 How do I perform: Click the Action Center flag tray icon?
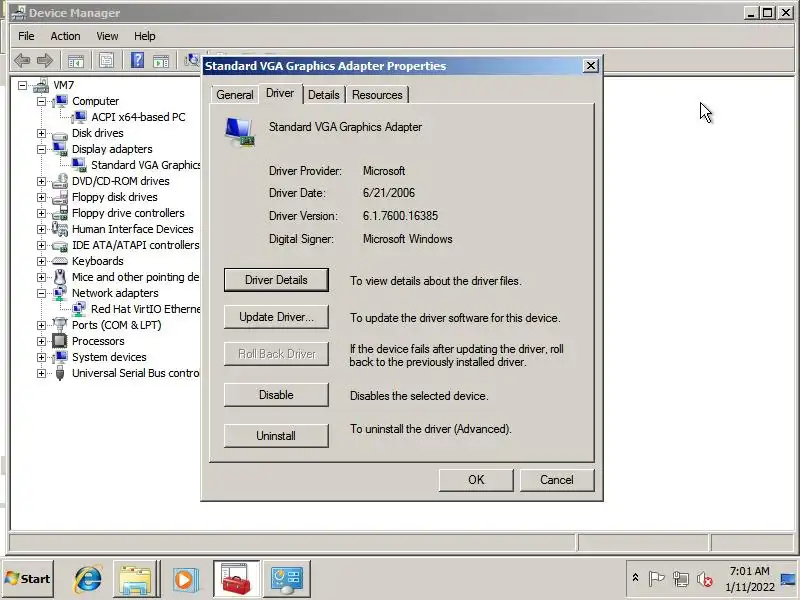(657, 579)
